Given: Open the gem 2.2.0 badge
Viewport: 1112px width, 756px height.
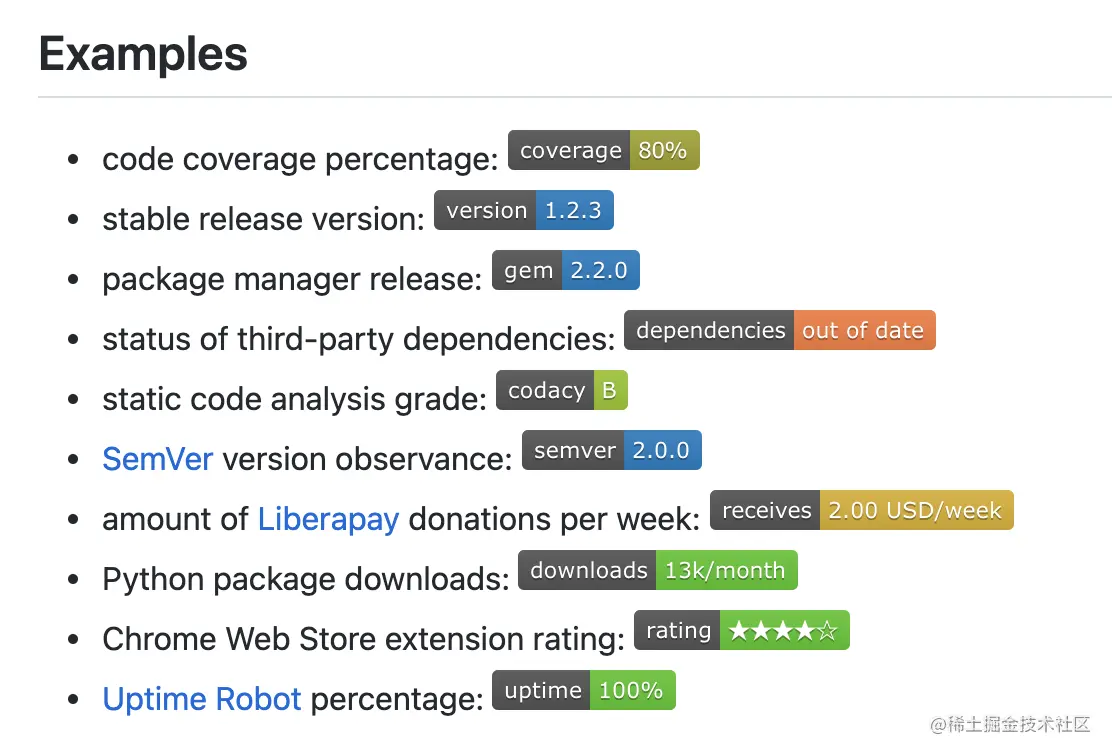Looking at the screenshot, I should (565, 271).
